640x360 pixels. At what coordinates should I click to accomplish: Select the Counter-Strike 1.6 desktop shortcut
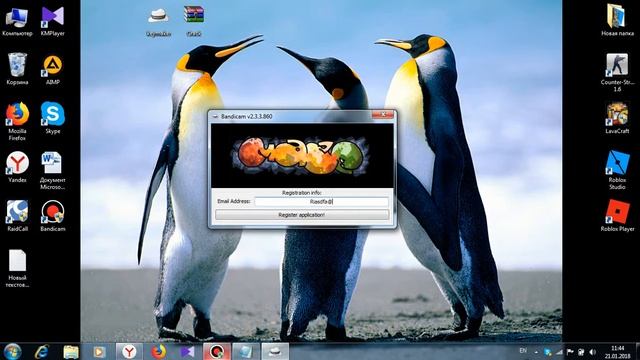[x=617, y=72]
